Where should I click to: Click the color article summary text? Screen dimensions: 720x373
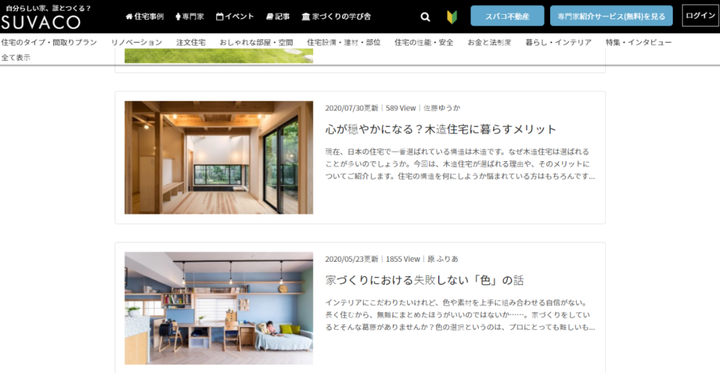coord(460,315)
